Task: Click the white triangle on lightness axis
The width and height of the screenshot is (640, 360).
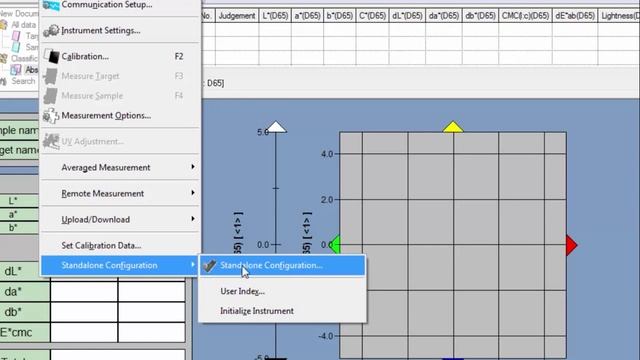Action: pos(276,127)
